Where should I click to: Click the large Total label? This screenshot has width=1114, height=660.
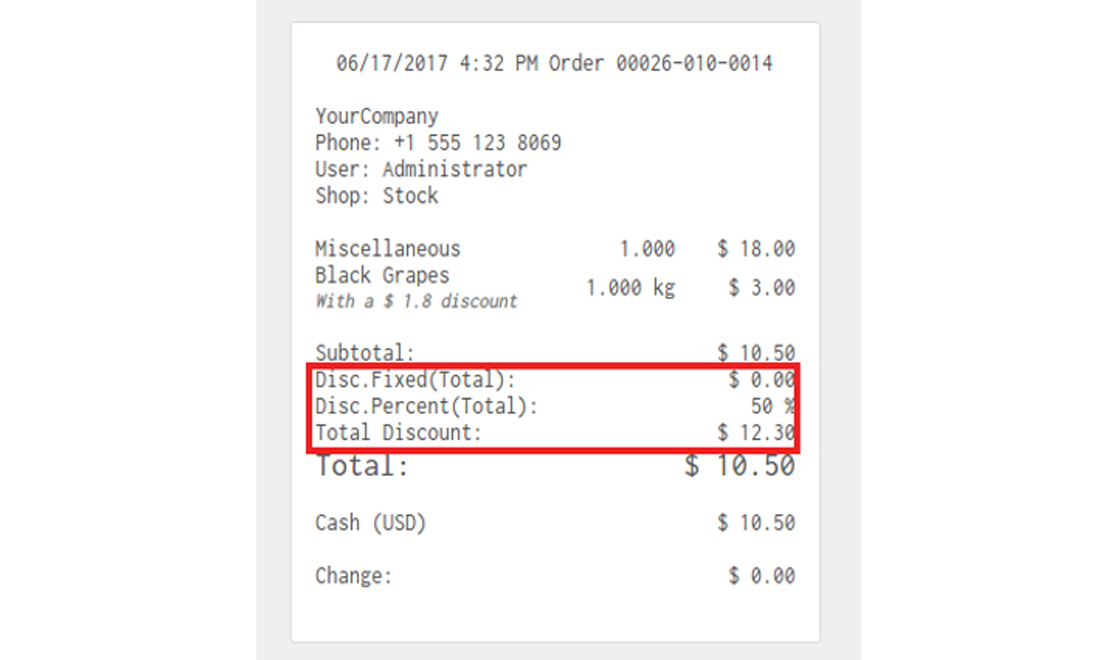[362, 466]
